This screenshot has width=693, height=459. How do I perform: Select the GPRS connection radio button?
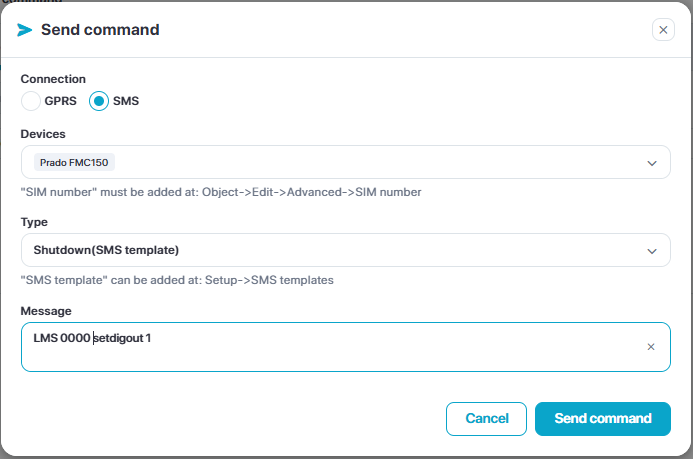[31, 101]
